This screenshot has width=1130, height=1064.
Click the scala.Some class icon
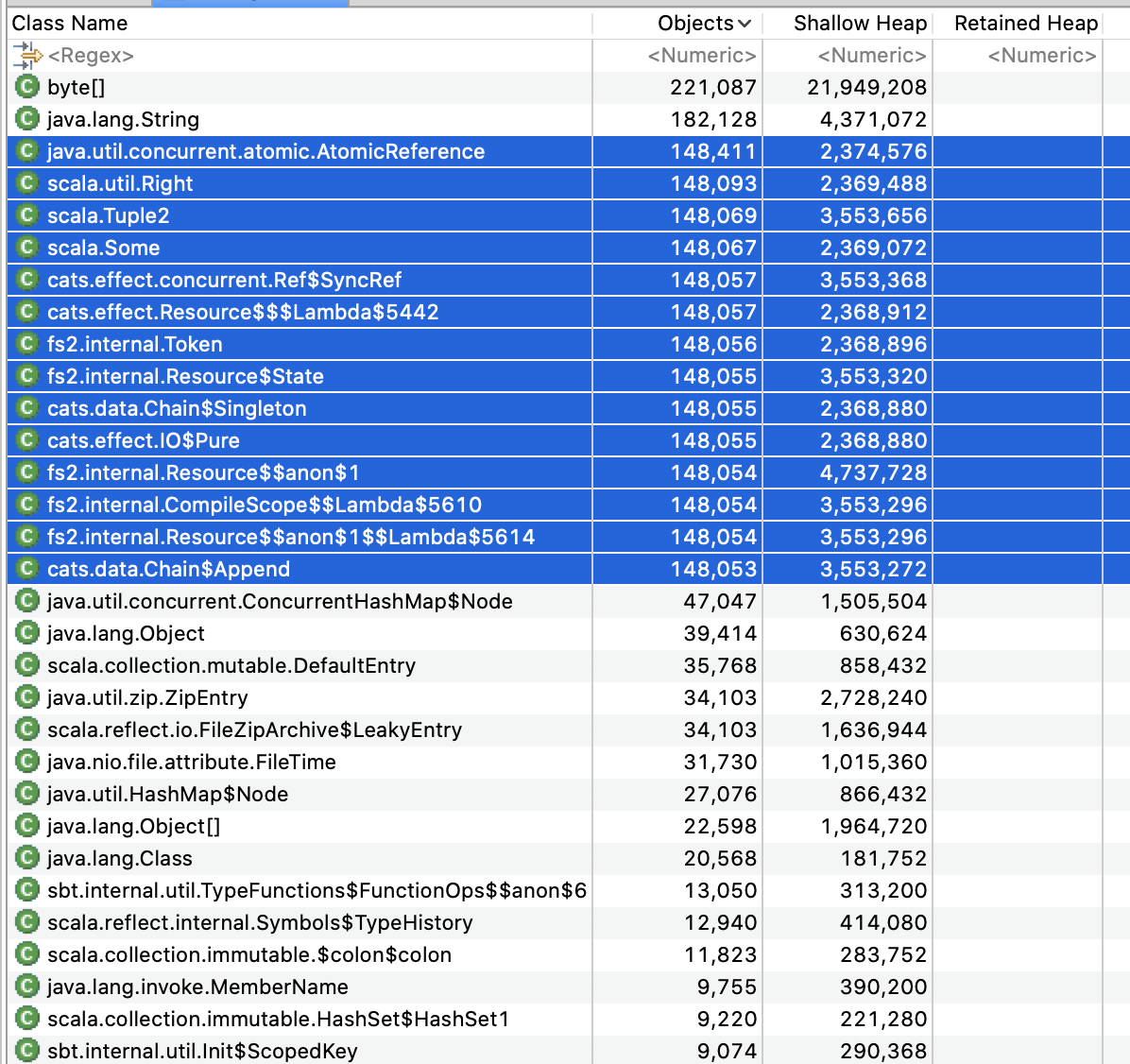[x=27, y=248]
